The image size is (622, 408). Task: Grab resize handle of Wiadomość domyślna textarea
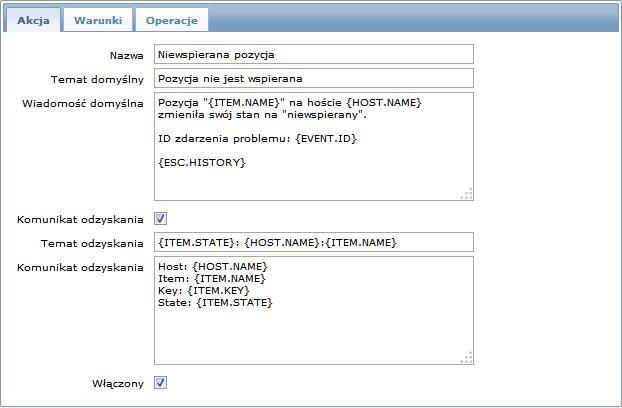coord(466,193)
